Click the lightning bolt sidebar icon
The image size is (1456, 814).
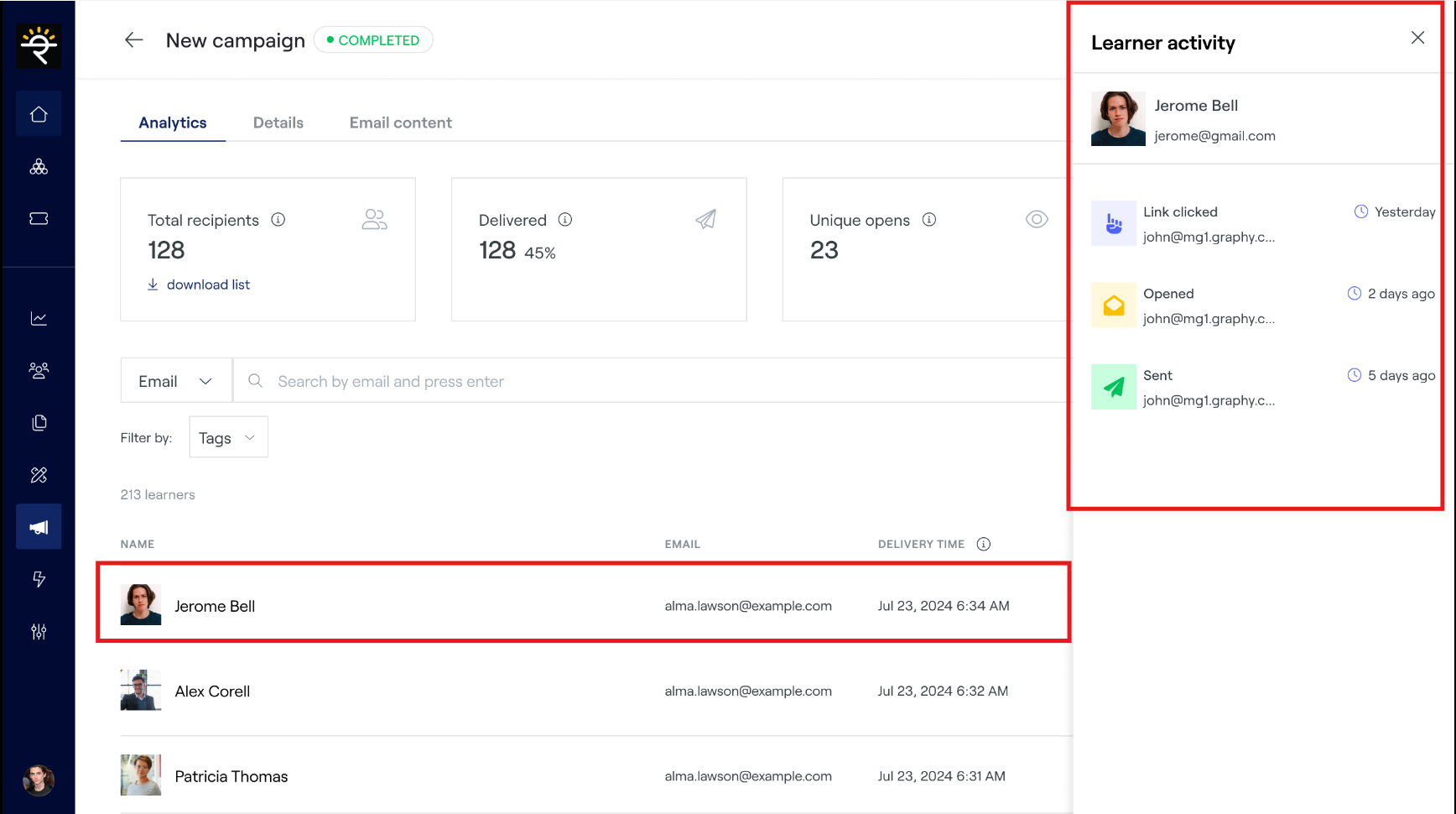pyautogui.click(x=39, y=579)
